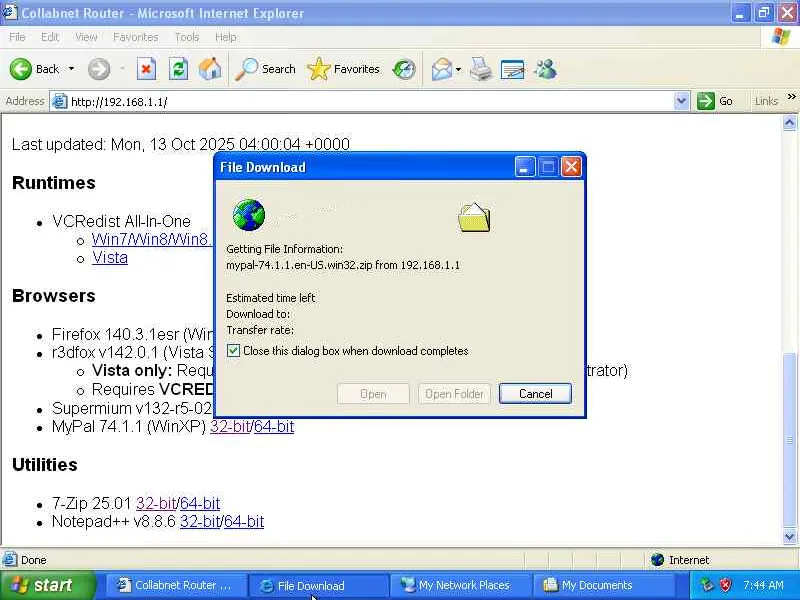Click the system clock 7:44 AM
Screen dimensions: 800x600
tap(763, 585)
